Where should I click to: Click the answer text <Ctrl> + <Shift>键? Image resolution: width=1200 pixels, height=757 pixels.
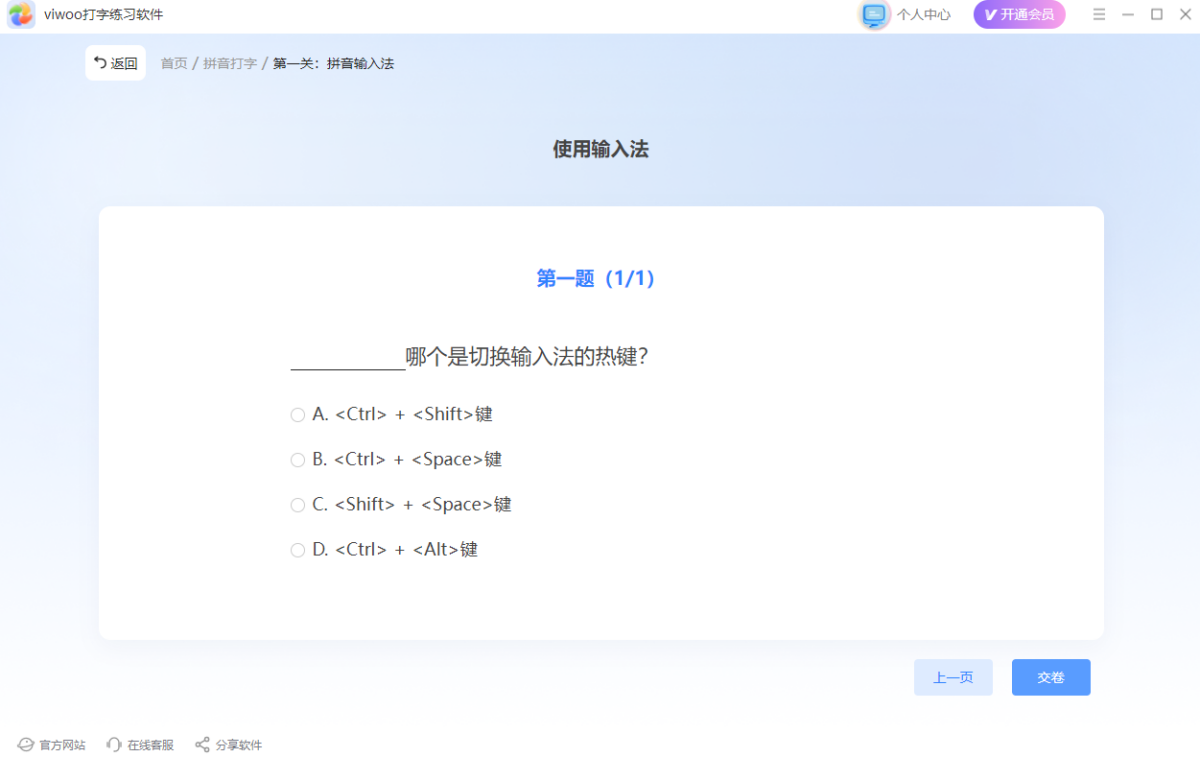[x=414, y=414]
